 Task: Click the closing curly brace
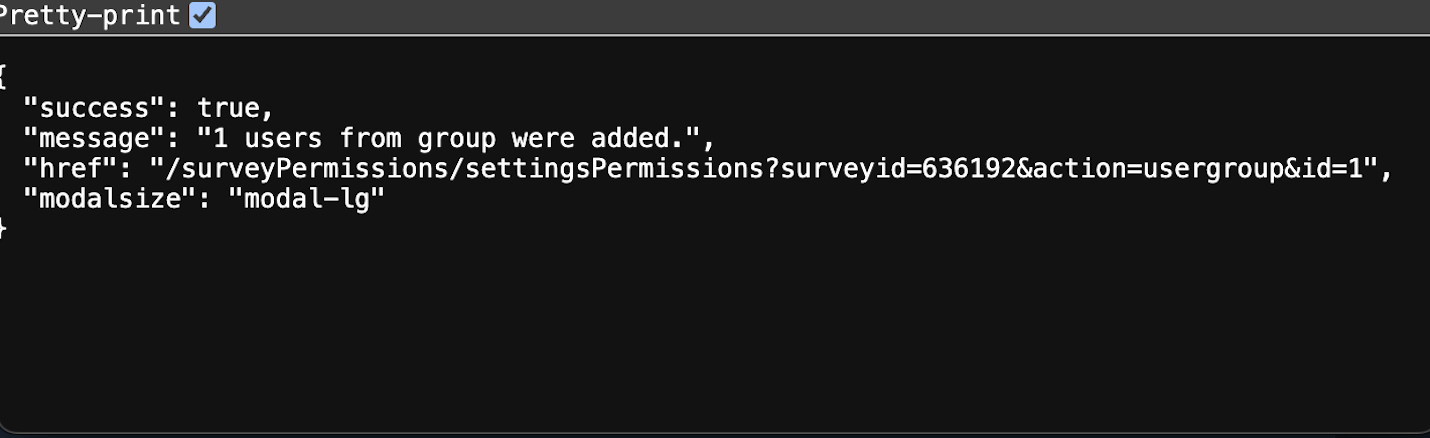coord(4,229)
